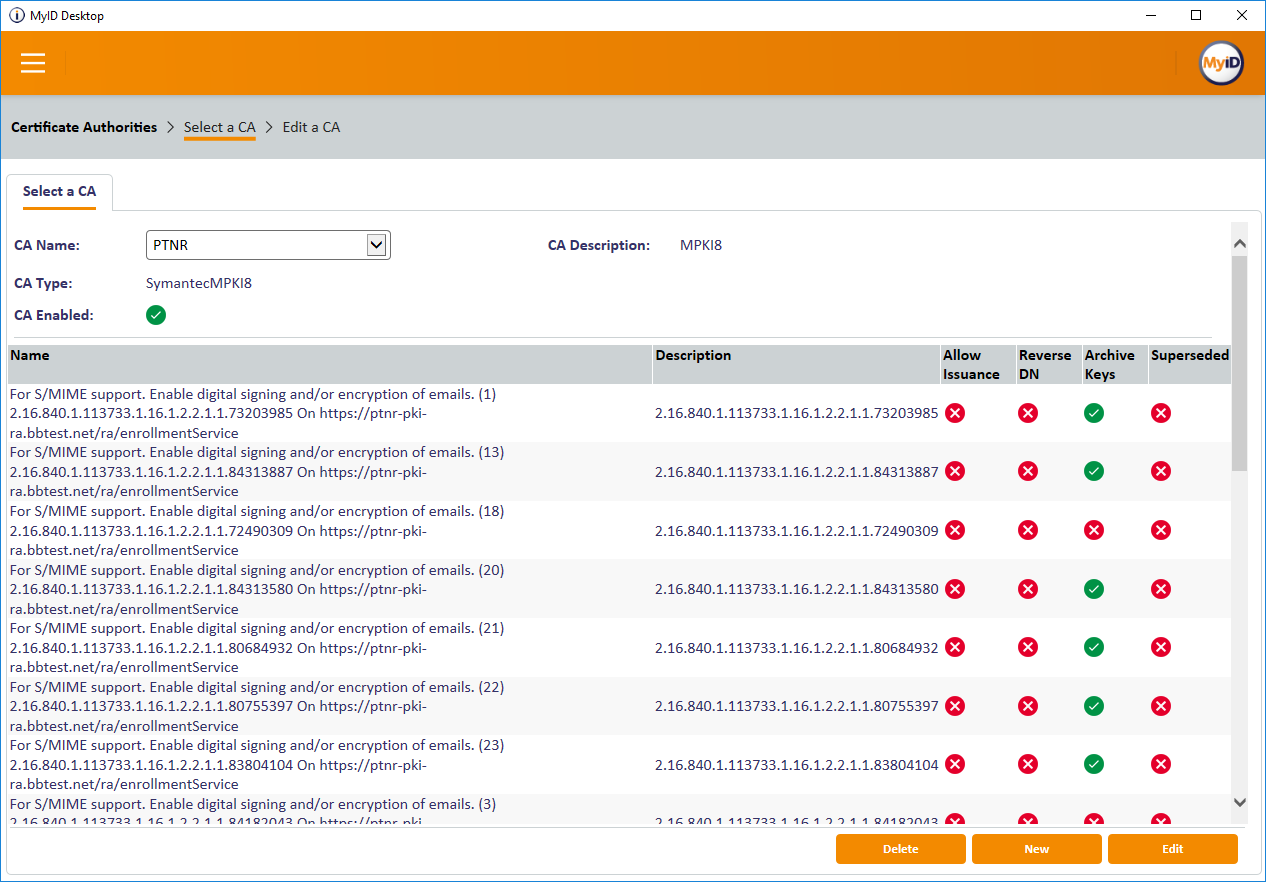Image resolution: width=1266 pixels, height=882 pixels.
Task: Select policy row ending (22) 80755397
Action: (620, 706)
